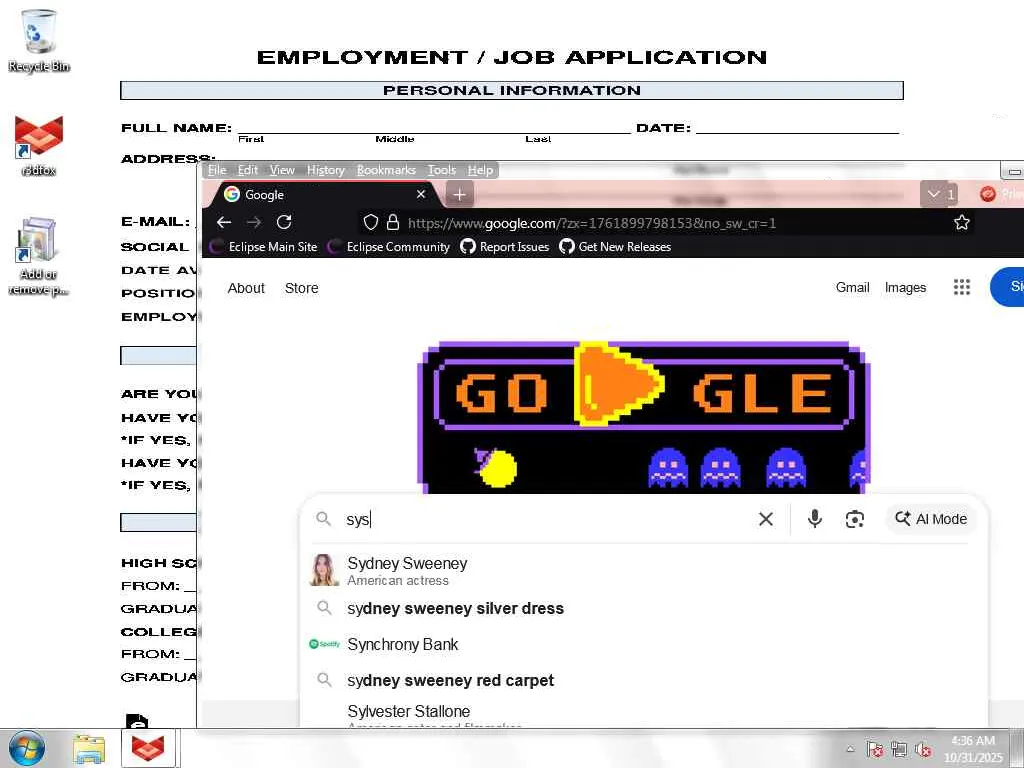Choose sydney sweeney red carpet suggestion

click(643, 680)
